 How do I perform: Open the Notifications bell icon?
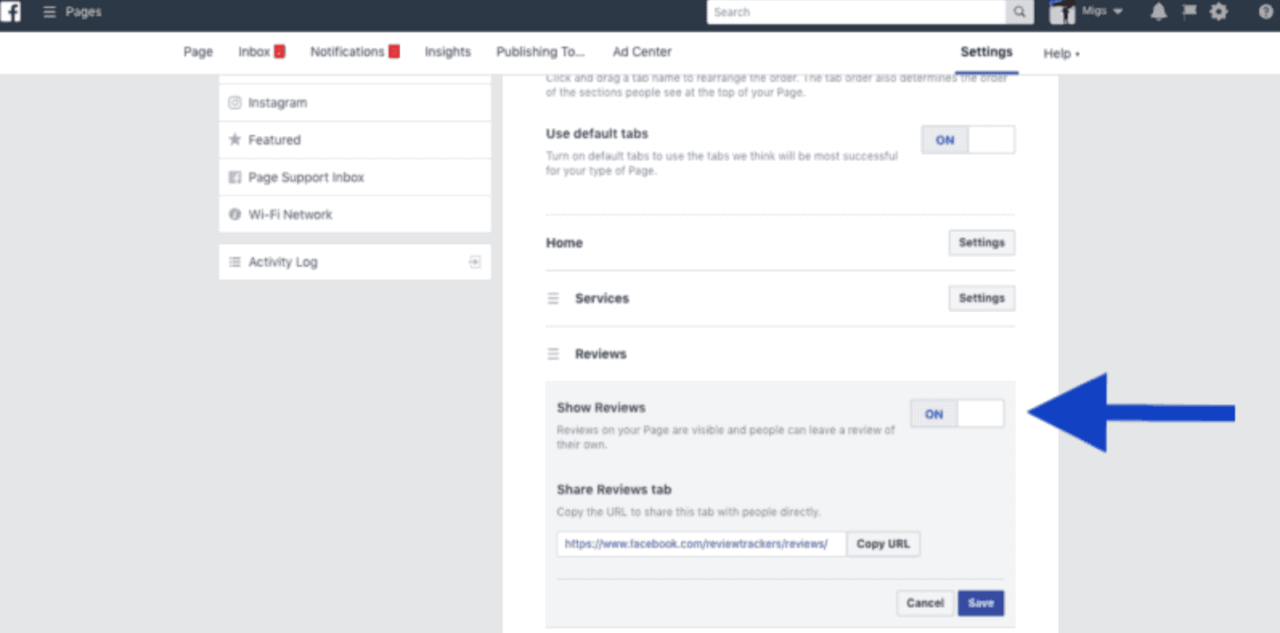1157,11
